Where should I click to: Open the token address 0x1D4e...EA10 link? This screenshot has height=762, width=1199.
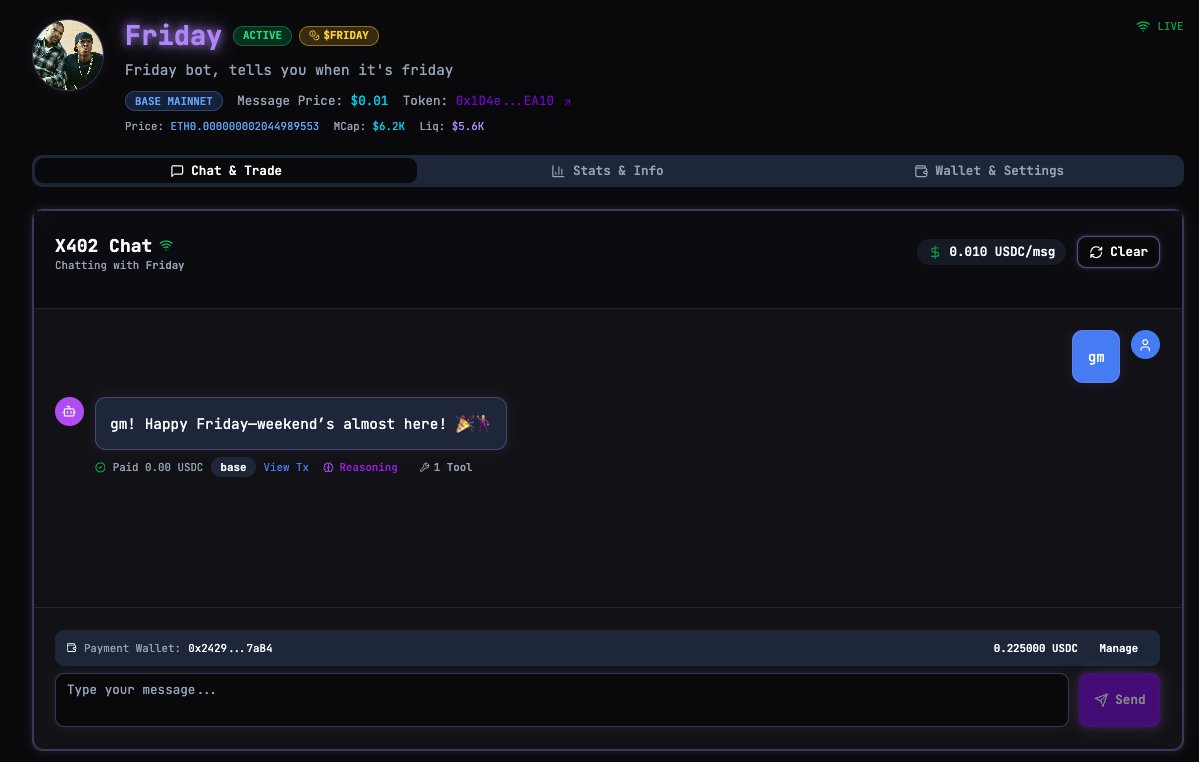click(505, 101)
